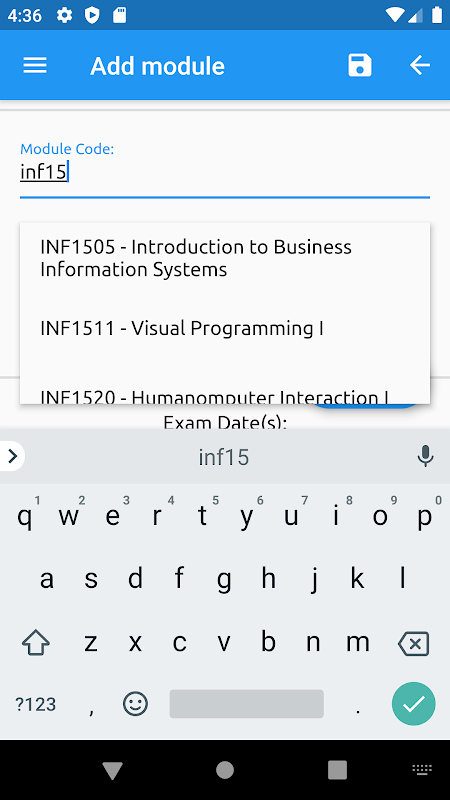Tap the keyboard backspace key
Viewport: 450px width, 800px height.
(x=413, y=644)
